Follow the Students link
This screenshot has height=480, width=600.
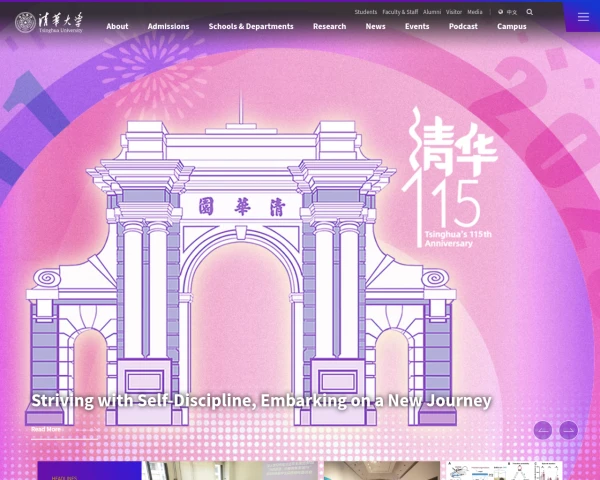click(365, 12)
